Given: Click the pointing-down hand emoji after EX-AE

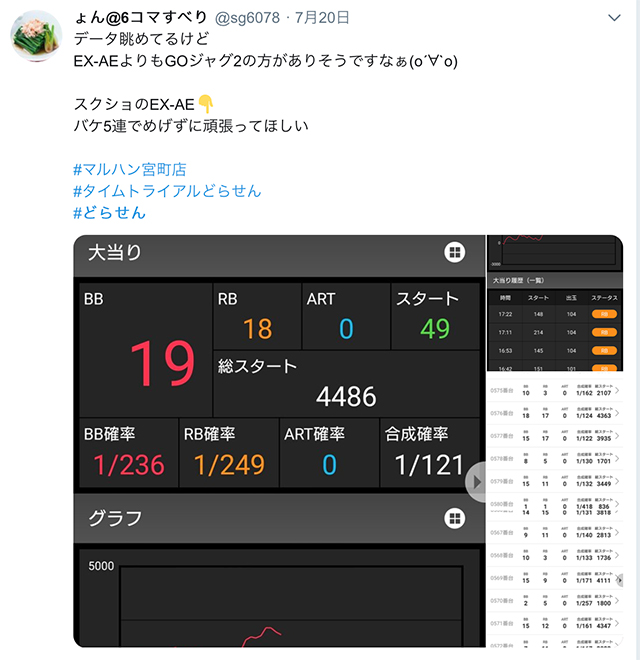Looking at the screenshot, I should [206, 104].
